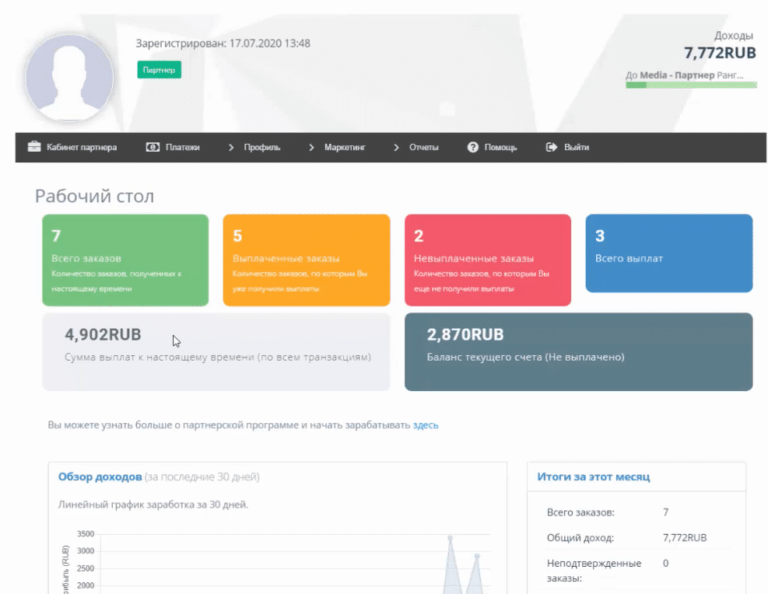Click the Обзор доходов chart heading

coord(100,477)
